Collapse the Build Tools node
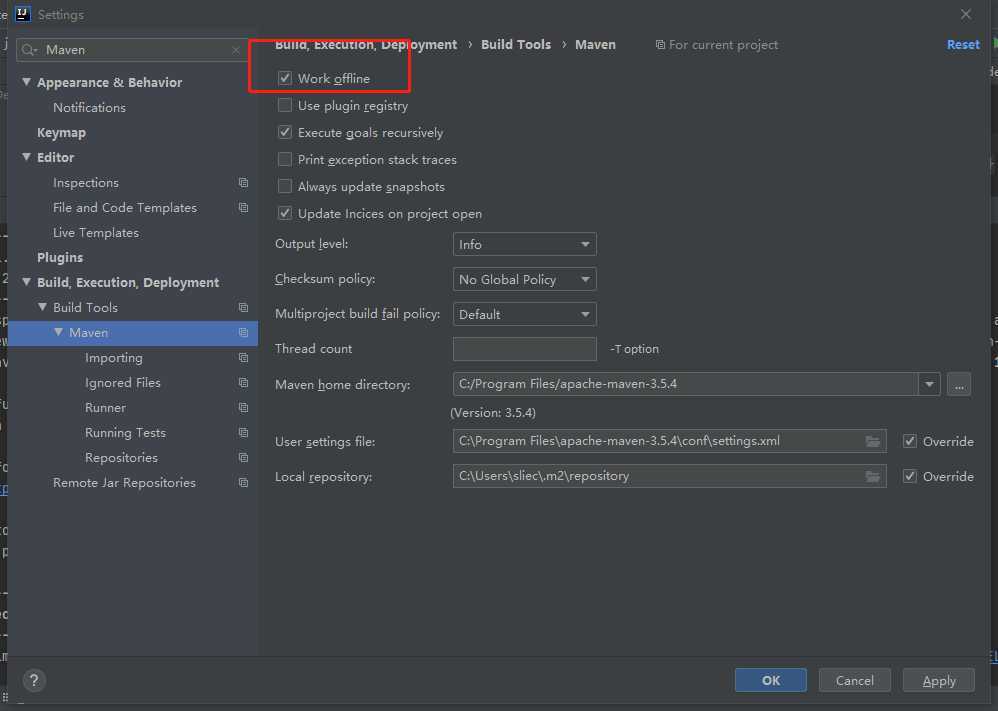Viewport: 998px width, 711px height. click(42, 307)
